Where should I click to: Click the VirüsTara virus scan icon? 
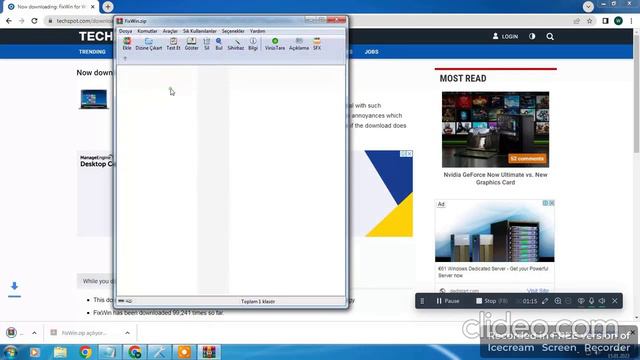(275, 44)
